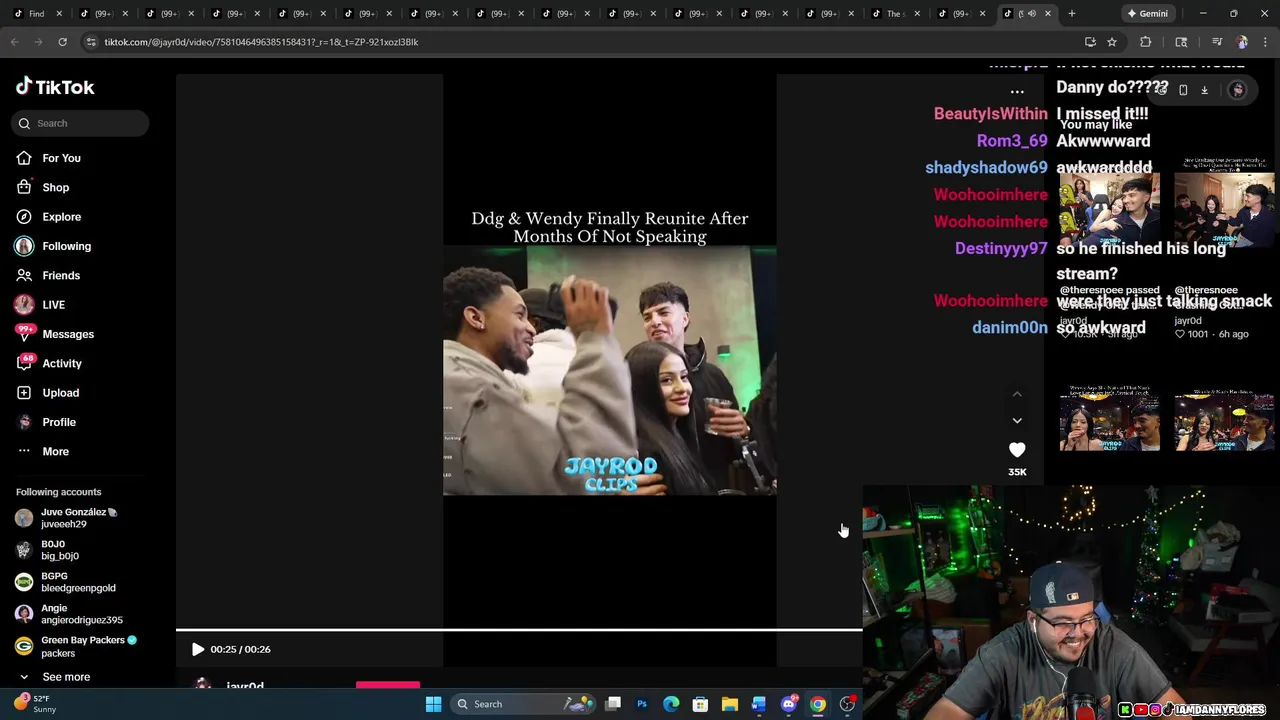Open Chrome from the taskbar
Viewport: 1280px width, 720px height.
(x=818, y=704)
